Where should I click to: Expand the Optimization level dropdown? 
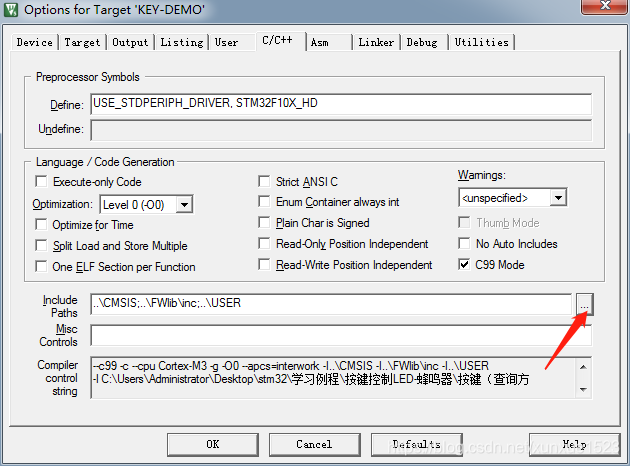pos(184,204)
